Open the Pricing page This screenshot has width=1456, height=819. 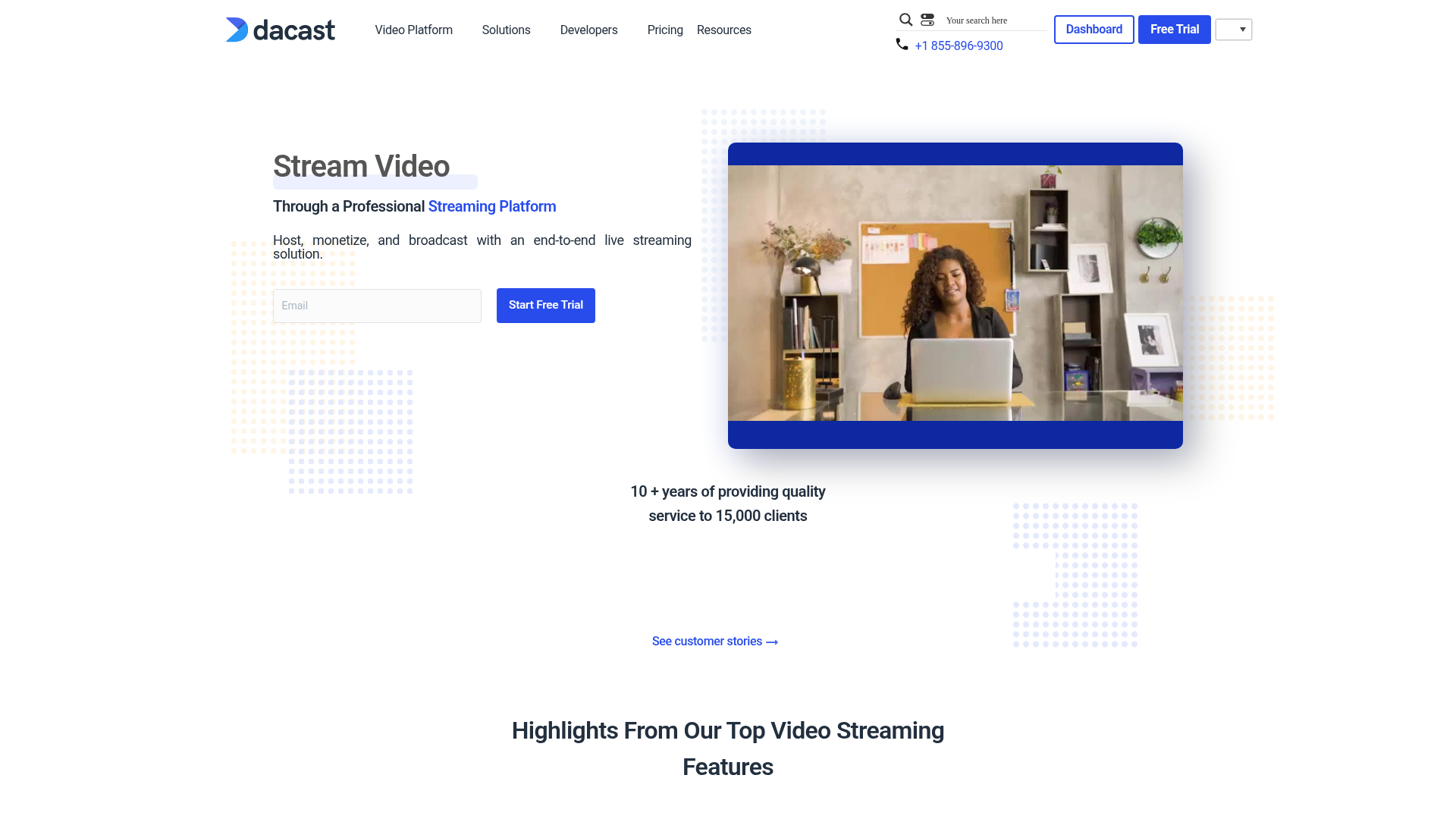(665, 30)
